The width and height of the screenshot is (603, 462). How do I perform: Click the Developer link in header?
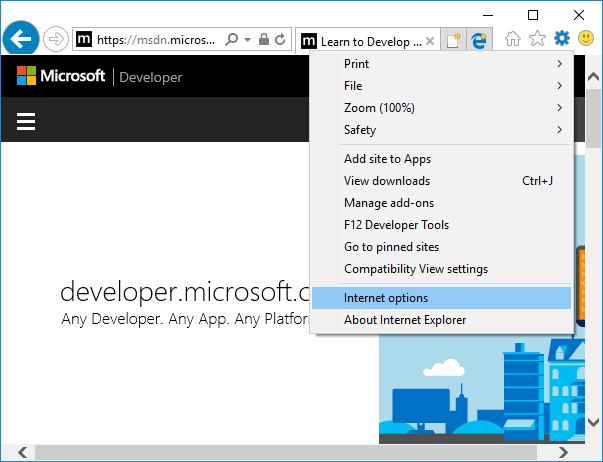pos(151,77)
